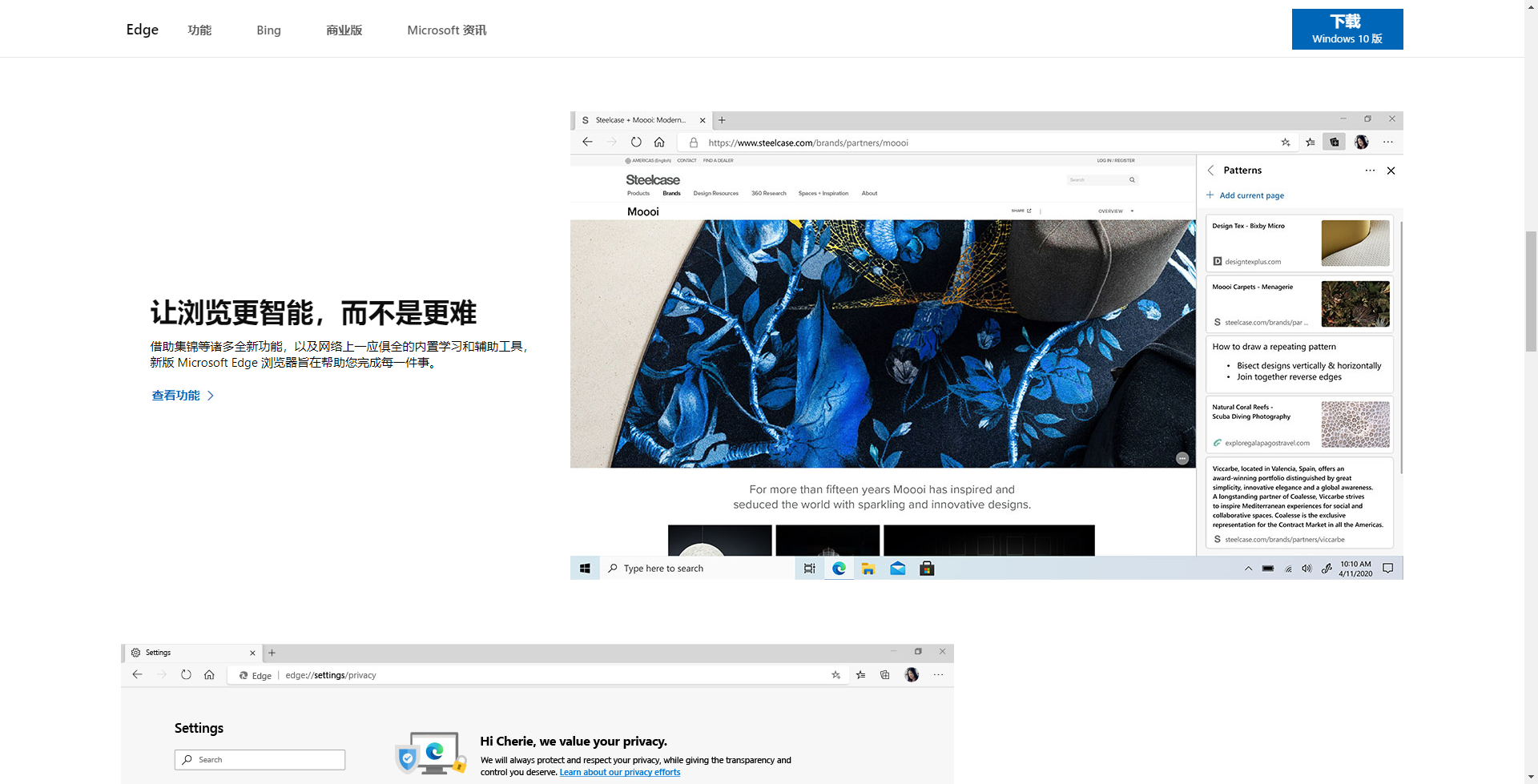Click the SHARE link on the Moooi page
1538x784 pixels.
(x=1021, y=211)
